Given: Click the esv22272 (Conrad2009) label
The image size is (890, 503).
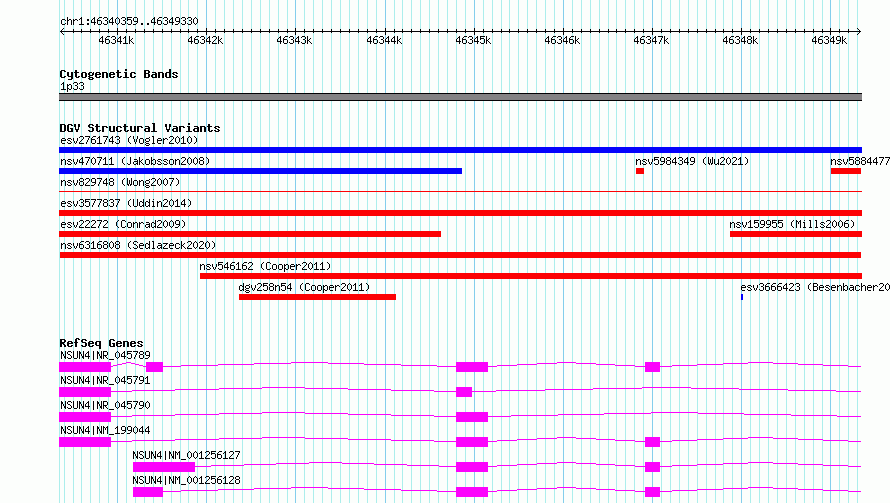Looking at the screenshot, I should click(x=123, y=224).
